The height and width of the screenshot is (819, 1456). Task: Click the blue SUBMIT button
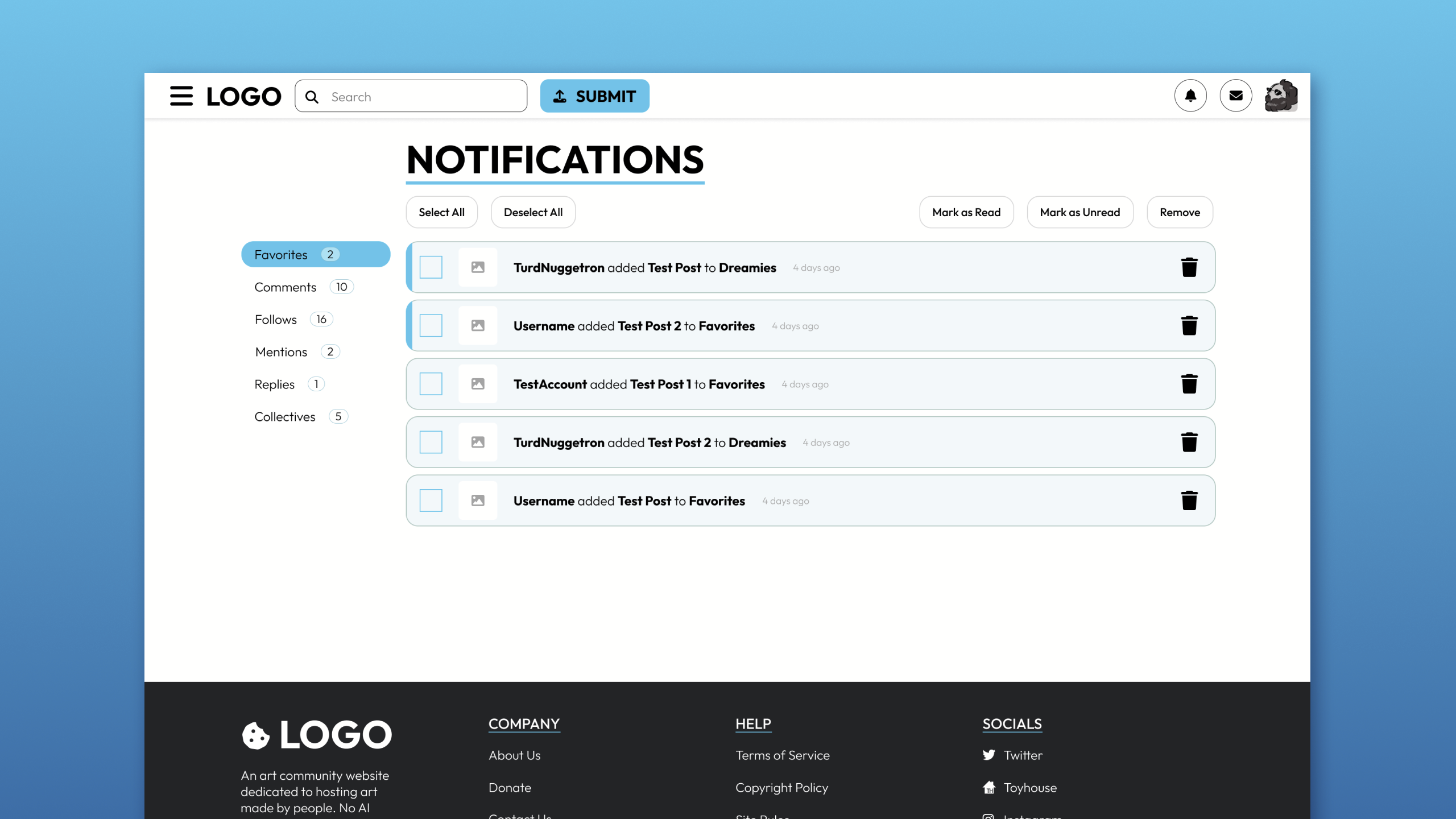(x=594, y=96)
